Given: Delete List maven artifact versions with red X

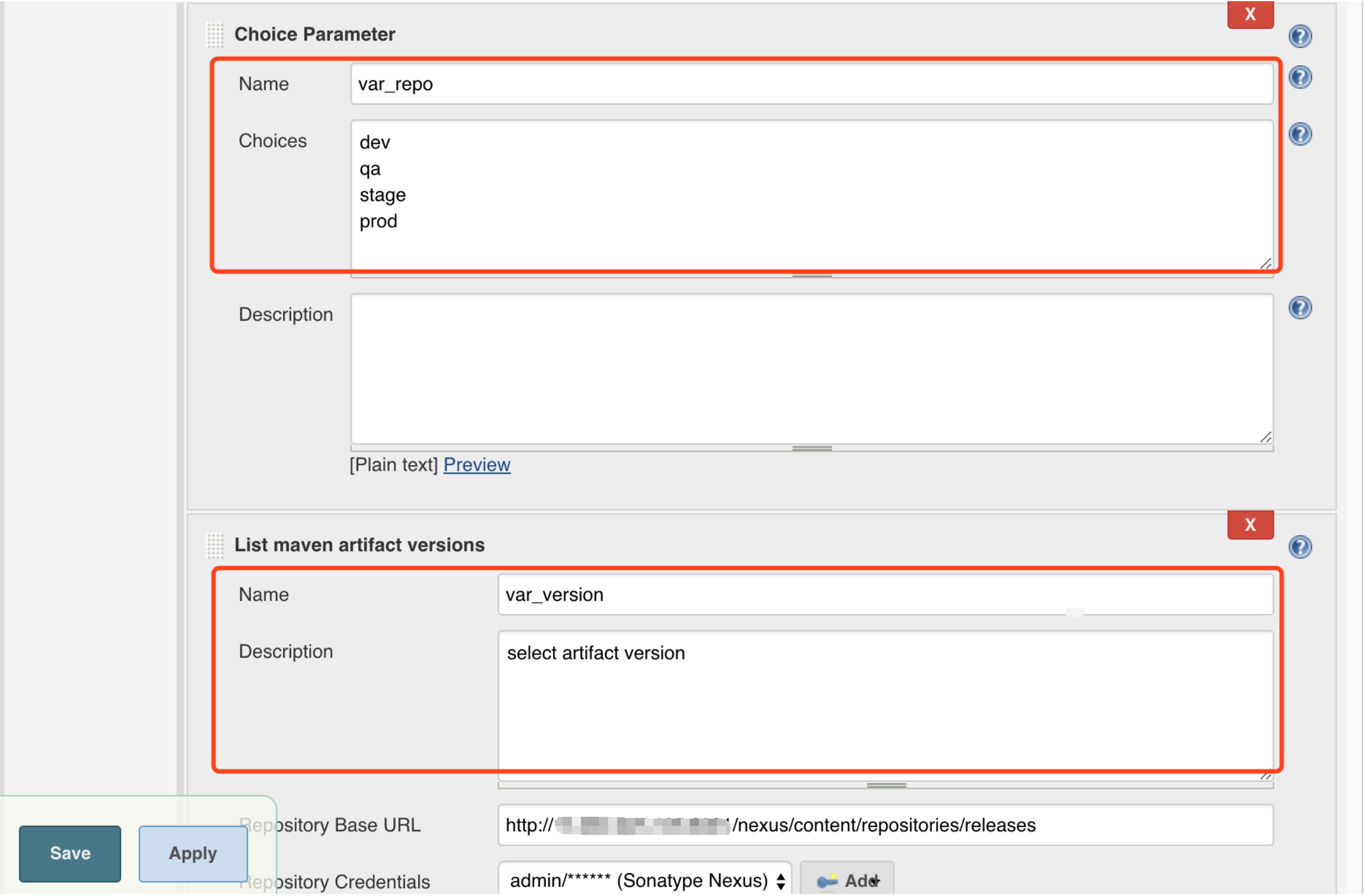Looking at the screenshot, I should point(1250,525).
